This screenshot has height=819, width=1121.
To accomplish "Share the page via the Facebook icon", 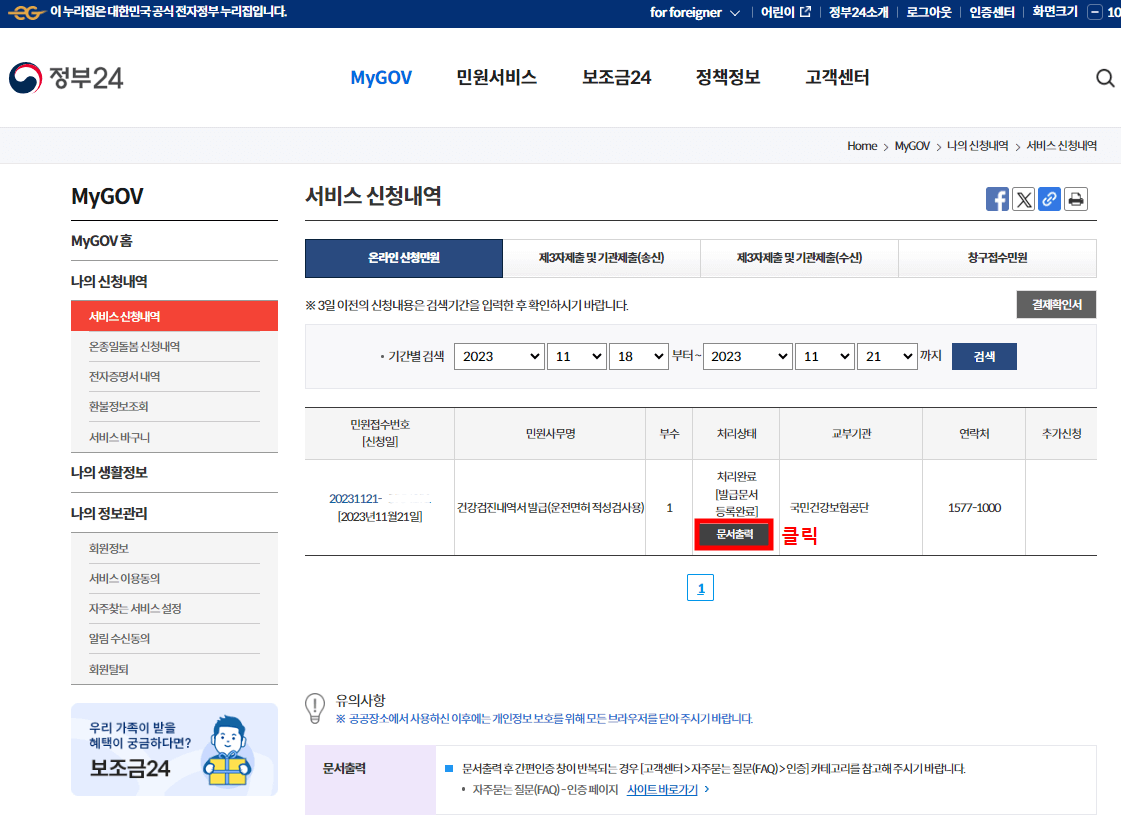I will (x=997, y=199).
